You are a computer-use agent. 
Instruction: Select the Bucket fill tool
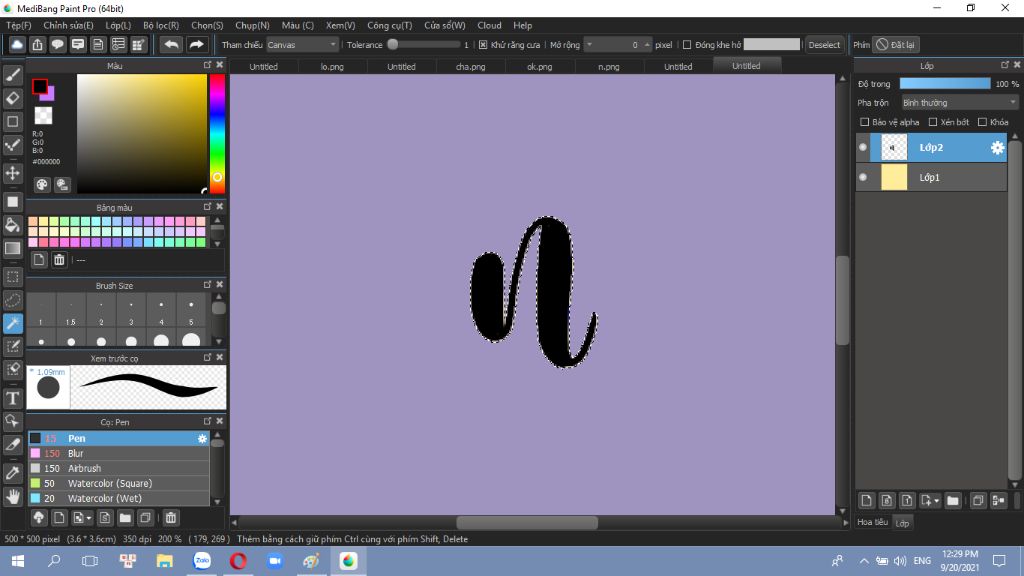tap(12, 225)
